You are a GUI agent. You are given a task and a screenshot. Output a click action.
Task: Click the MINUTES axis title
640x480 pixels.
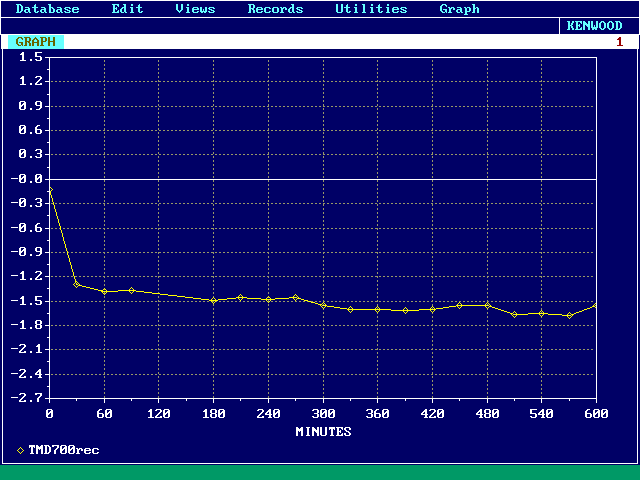pos(323,432)
